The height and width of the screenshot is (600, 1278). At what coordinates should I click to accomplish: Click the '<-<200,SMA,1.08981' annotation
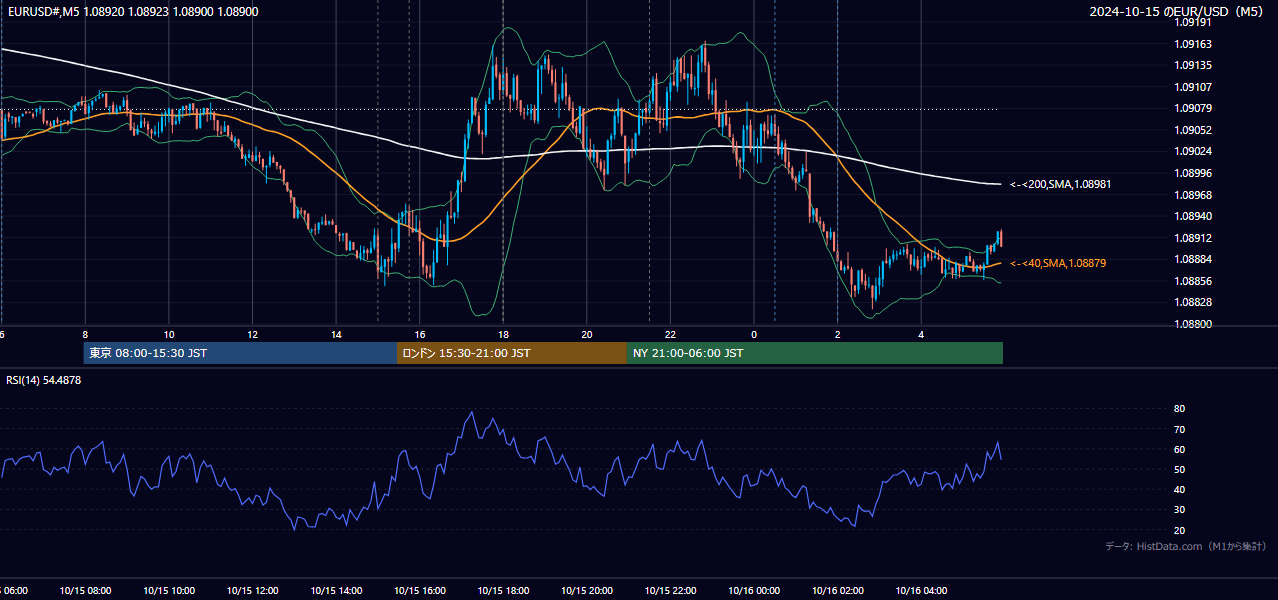[x=1060, y=184]
